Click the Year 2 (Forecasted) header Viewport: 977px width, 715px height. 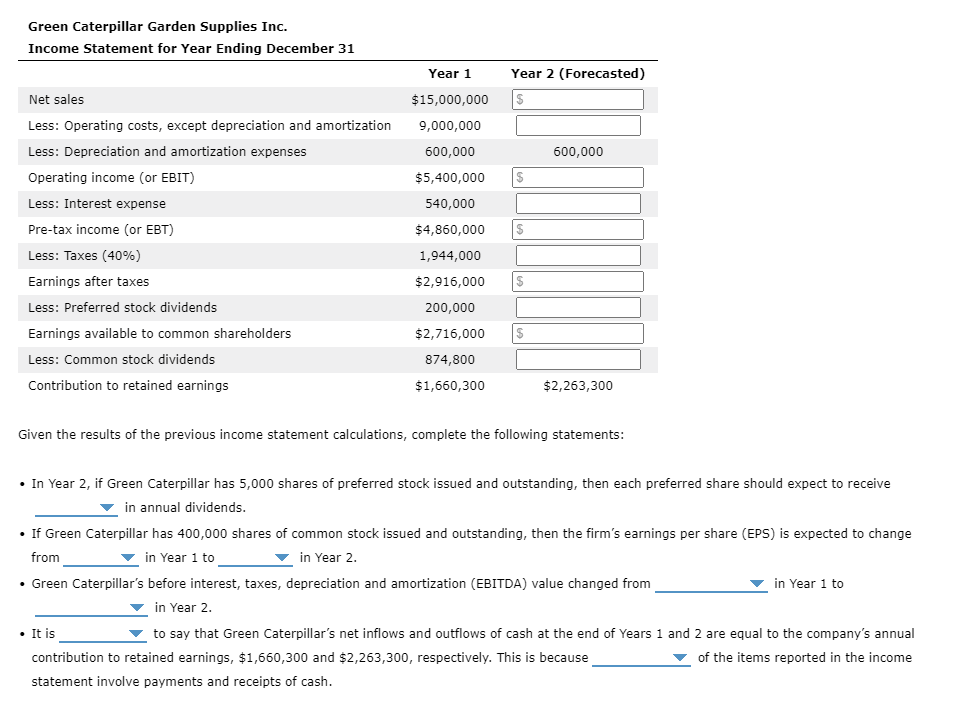tap(577, 73)
